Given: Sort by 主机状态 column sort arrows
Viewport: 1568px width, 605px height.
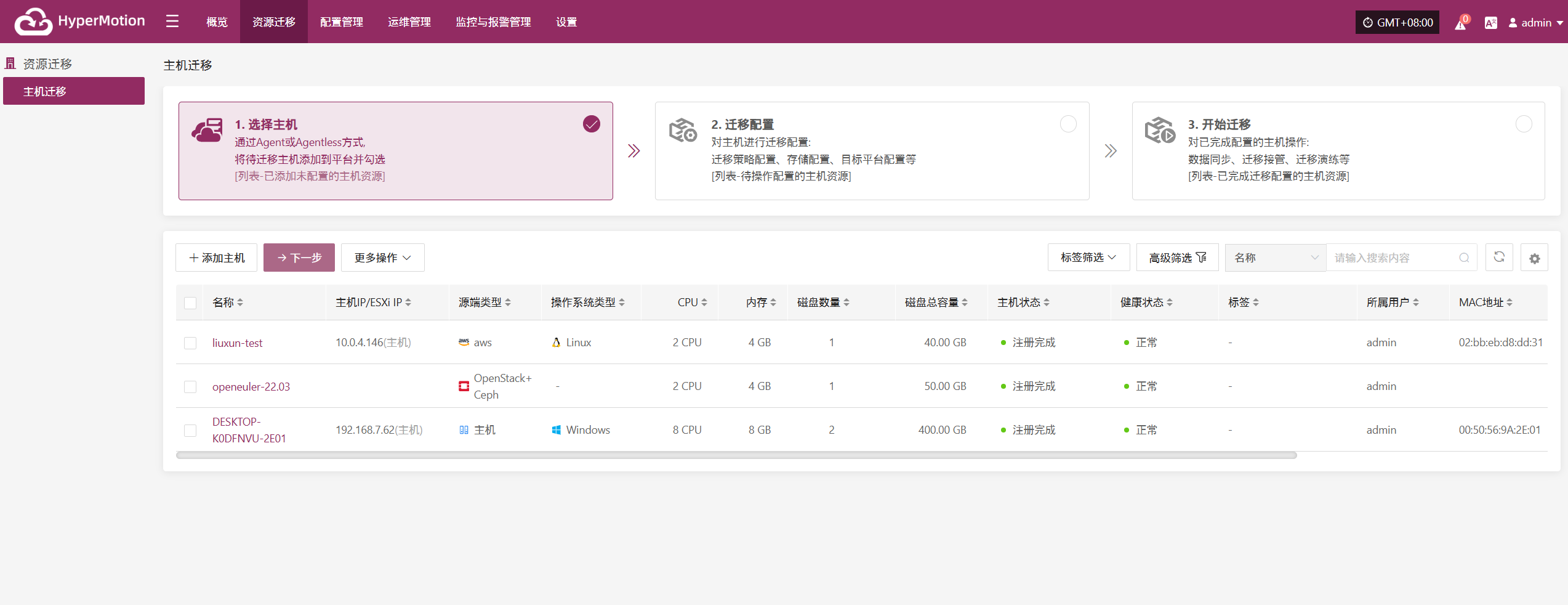Looking at the screenshot, I should pyautogui.click(x=1047, y=302).
